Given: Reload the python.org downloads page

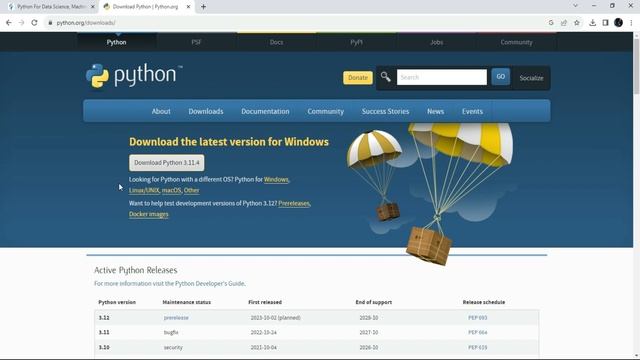Looking at the screenshot, I should 34,23.
